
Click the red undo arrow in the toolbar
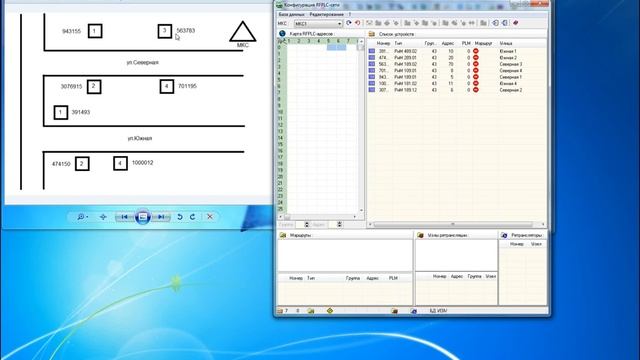(358, 23)
